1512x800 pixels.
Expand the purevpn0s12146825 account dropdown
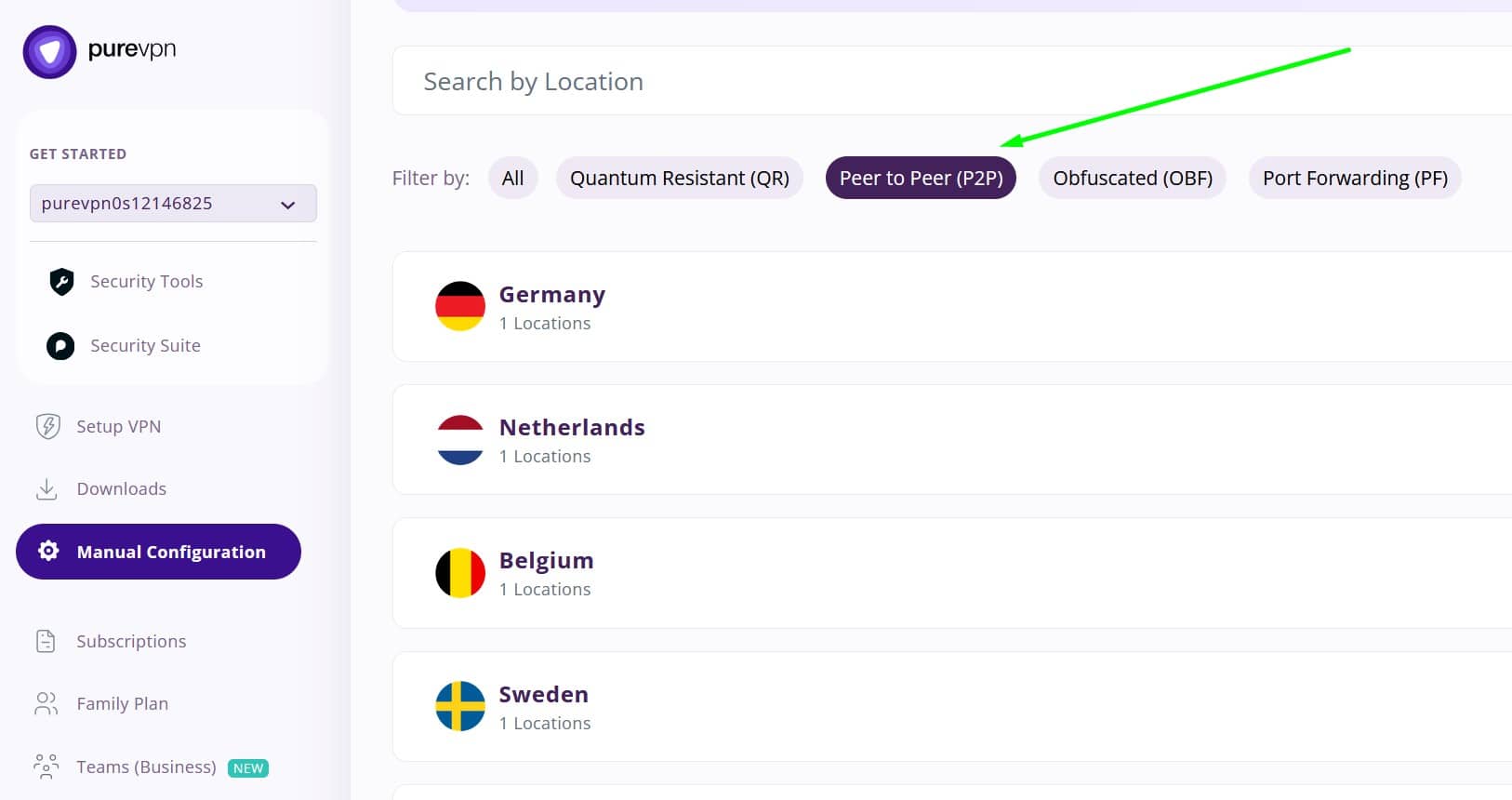pos(173,204)
